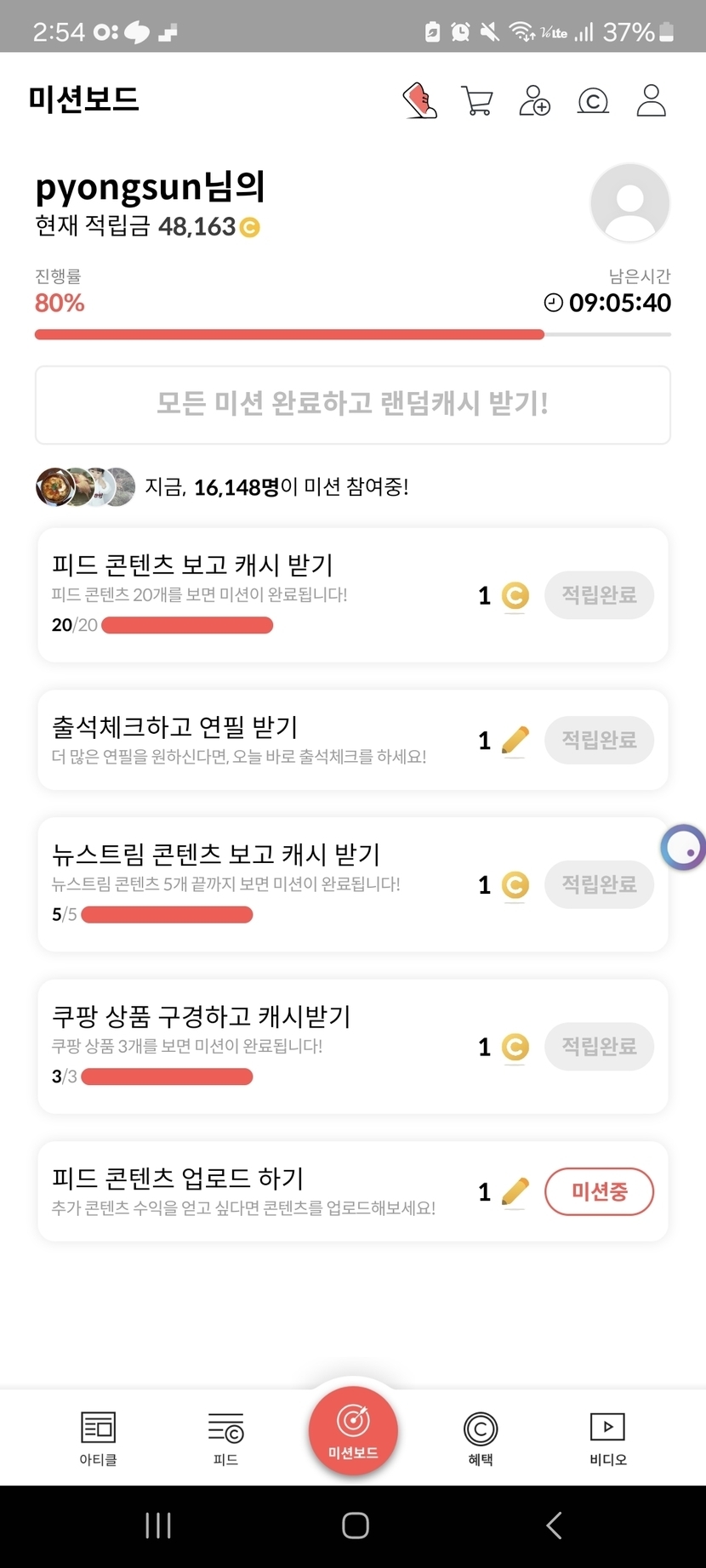Tap the central 미션보드 button
Viewport: 706px width, 1568px height.
click(353, 1430)
